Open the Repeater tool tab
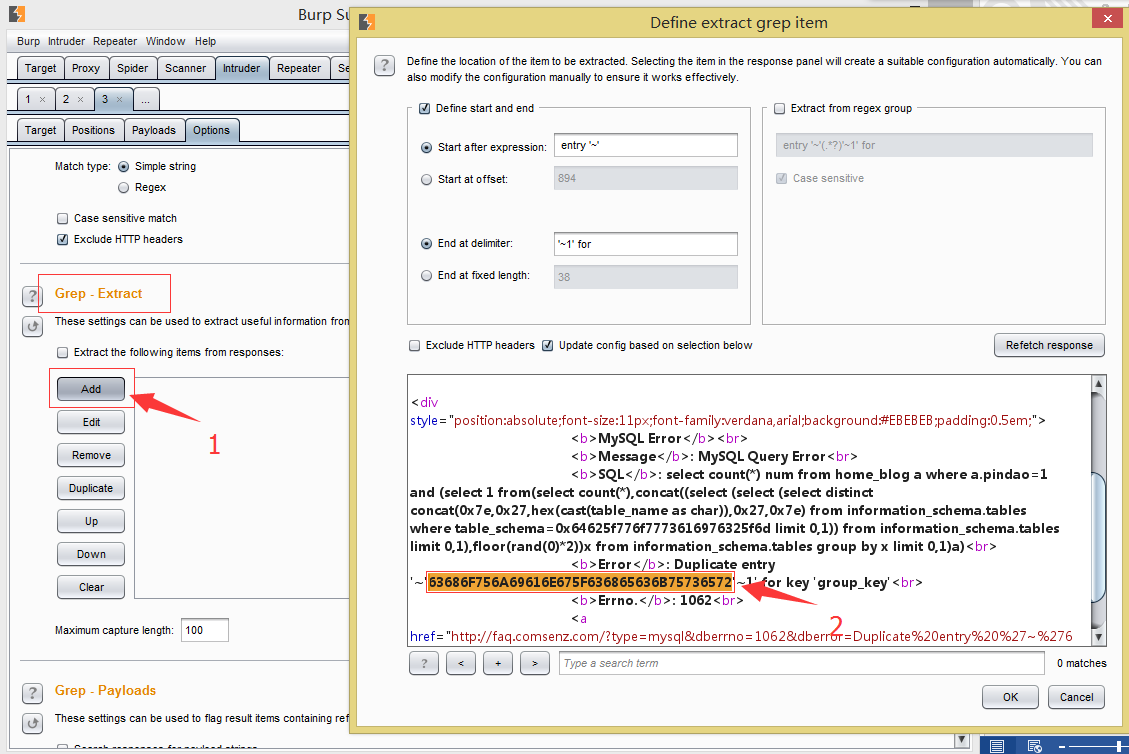 pyautogui.click(x=299, y=68)
